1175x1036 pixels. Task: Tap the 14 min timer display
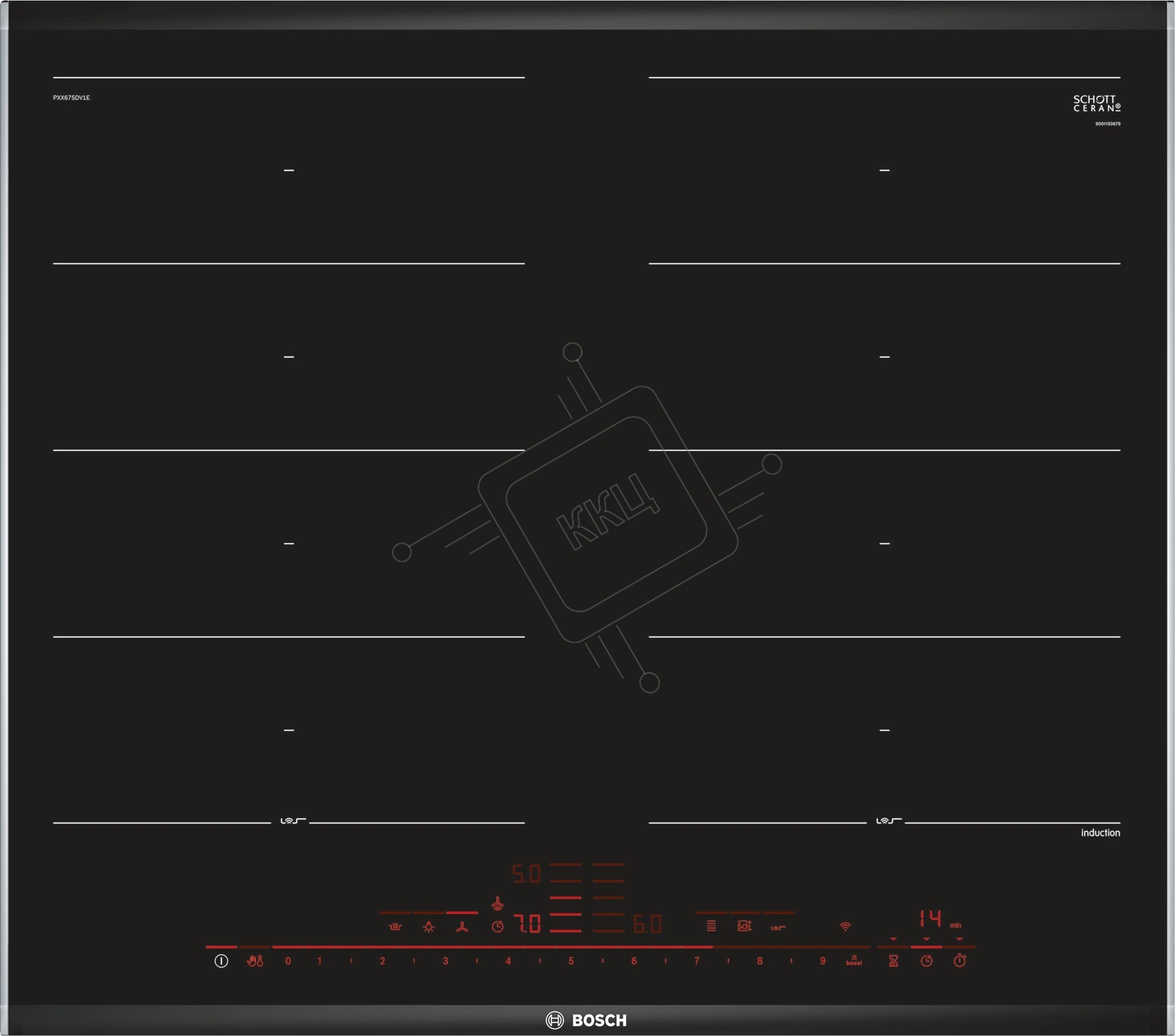pos(931,919)
